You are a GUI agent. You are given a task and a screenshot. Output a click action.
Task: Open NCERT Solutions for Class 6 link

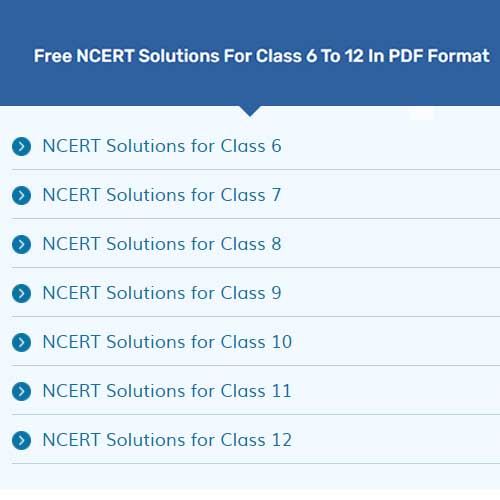coord(162,146)
